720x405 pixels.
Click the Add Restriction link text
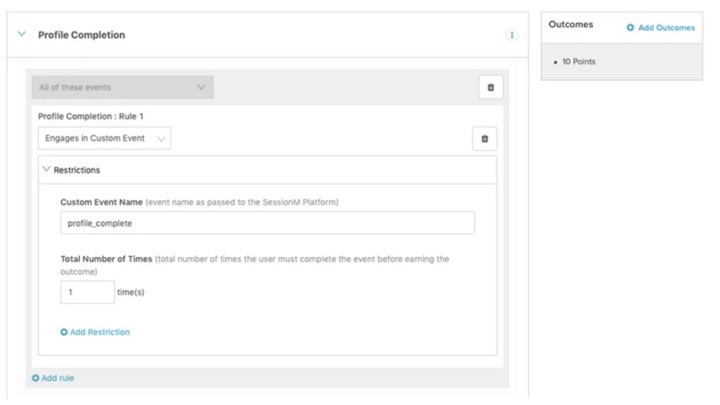click(100, 332)
